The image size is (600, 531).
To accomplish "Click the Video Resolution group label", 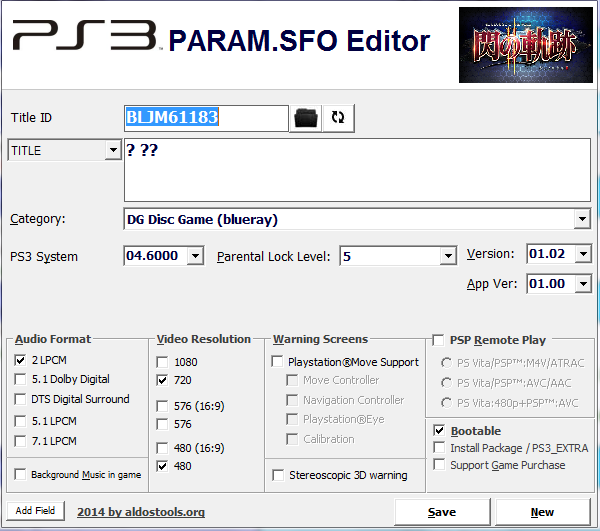I will 204,339.
